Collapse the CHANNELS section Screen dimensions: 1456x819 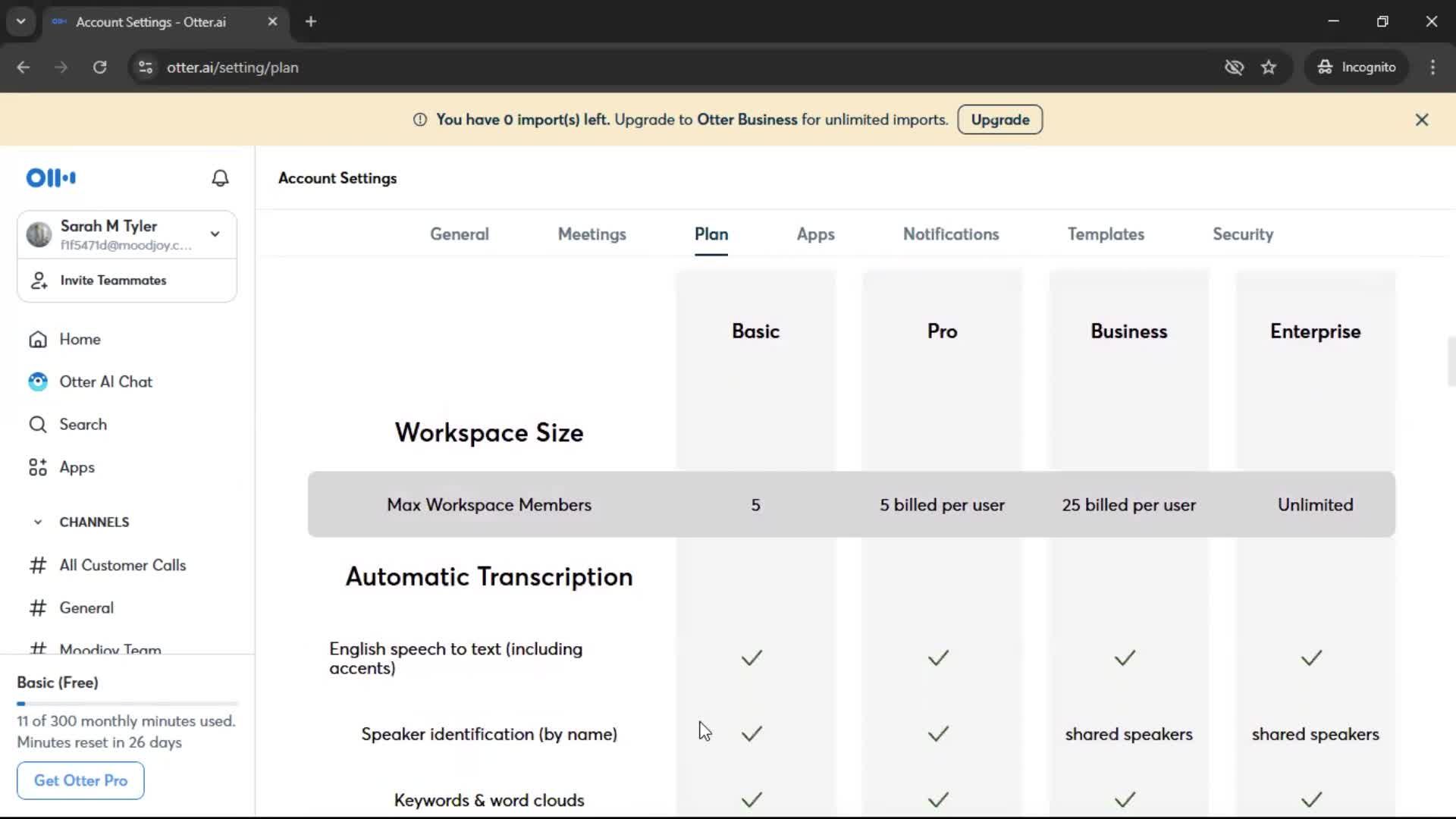38,522
